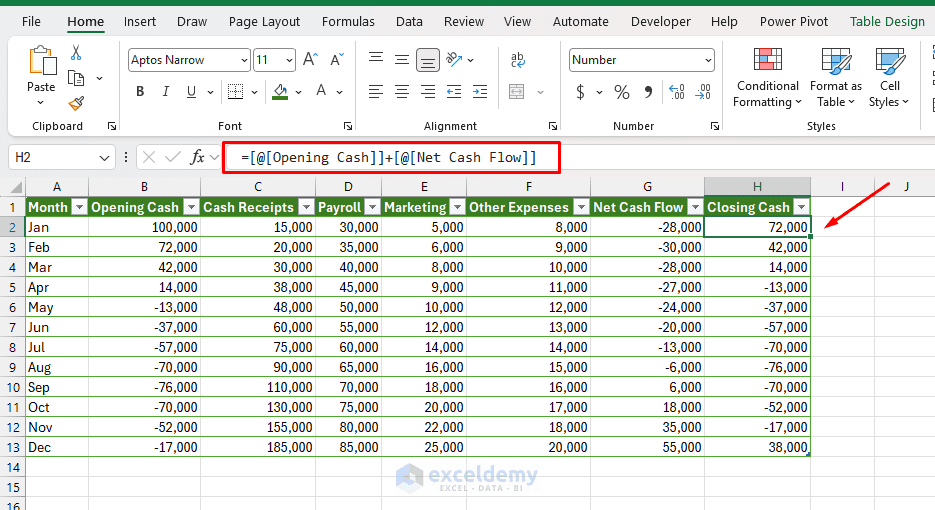The image size is (935, 510).
Task: Apply Comma Style format
Action: pyautogui.click(x=648, y=92)
